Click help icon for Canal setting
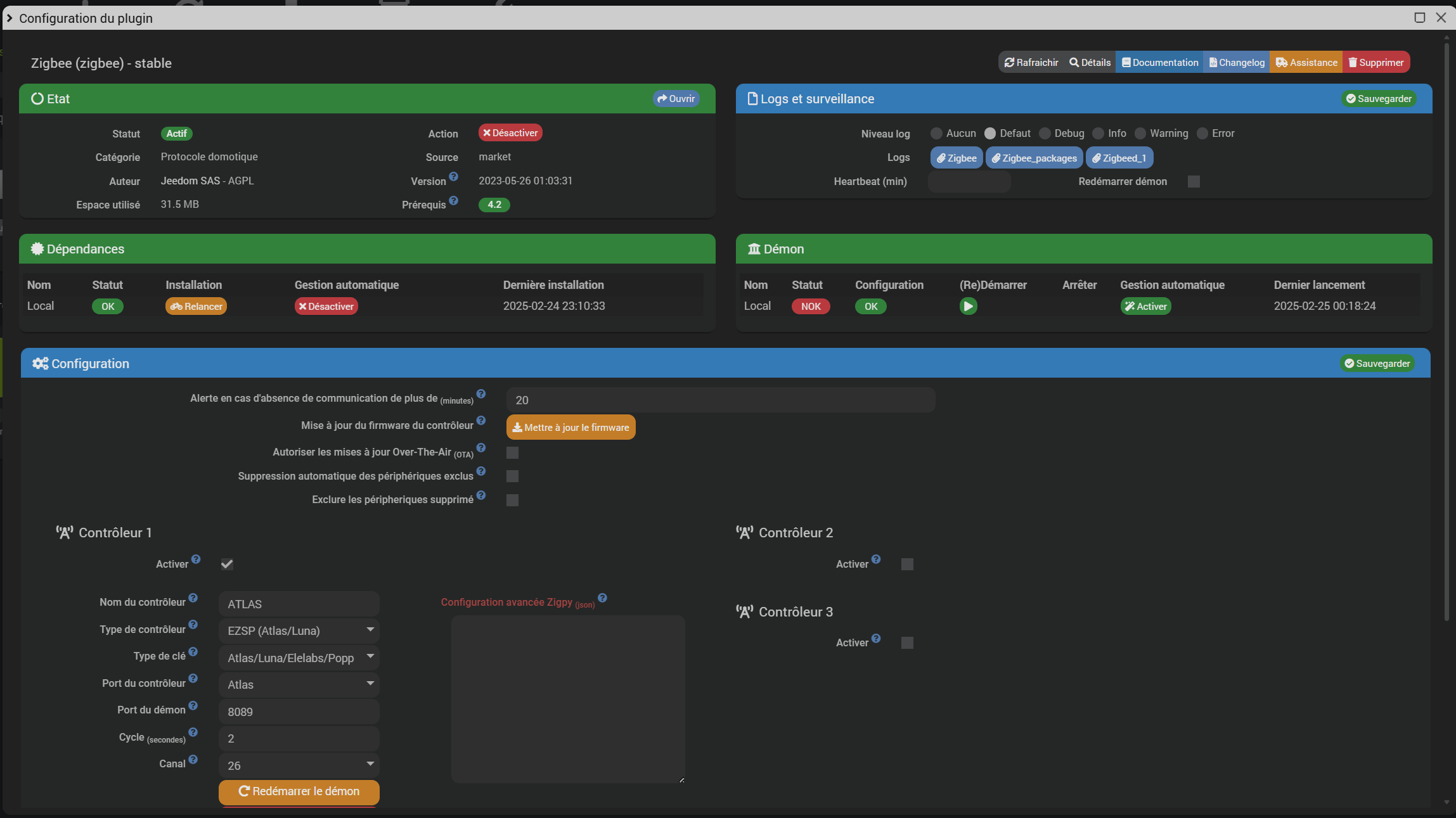The width and height of the screenshot is (1456, 818). point(193,759)
